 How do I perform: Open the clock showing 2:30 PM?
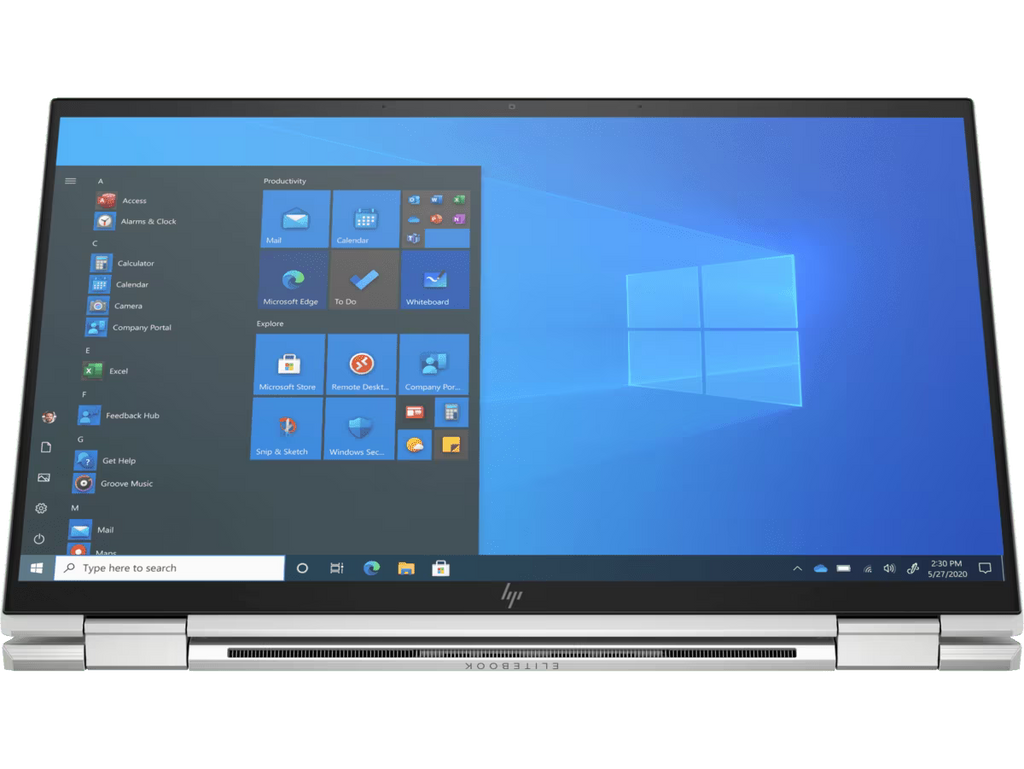click(948, 569)
